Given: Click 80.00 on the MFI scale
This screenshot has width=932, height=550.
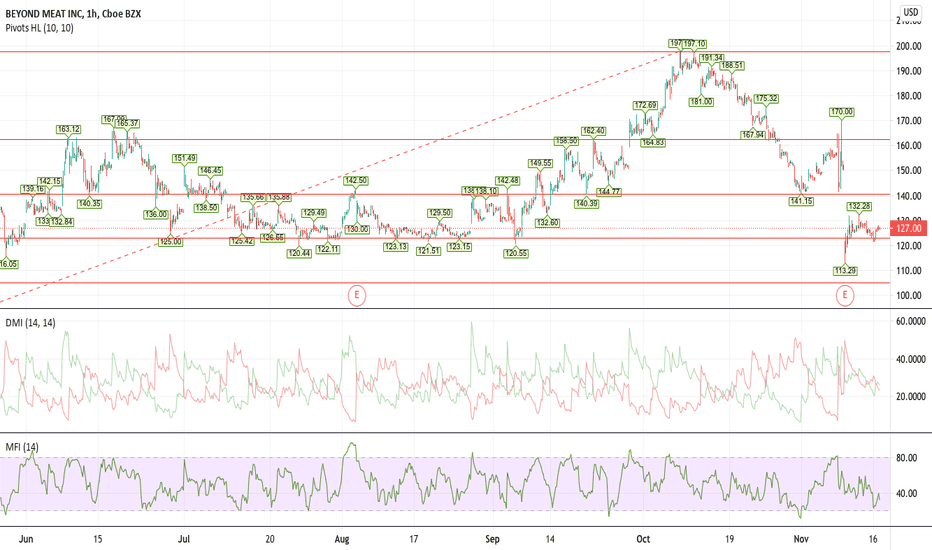Looking at the screenshot, I should [906, 458].
